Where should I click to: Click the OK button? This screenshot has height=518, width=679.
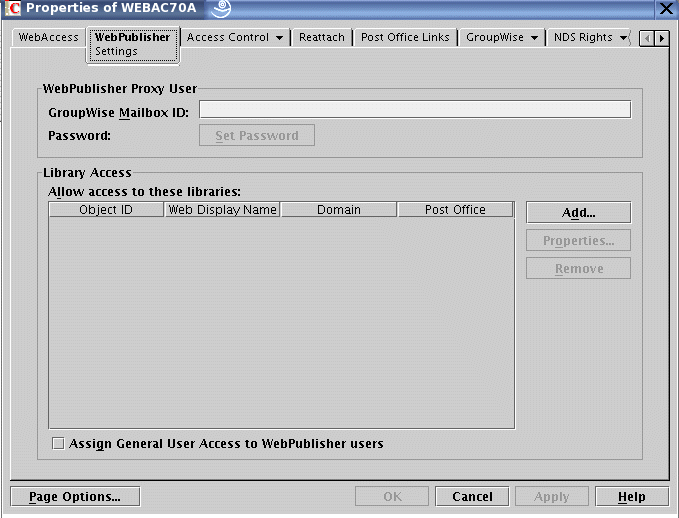392,496
